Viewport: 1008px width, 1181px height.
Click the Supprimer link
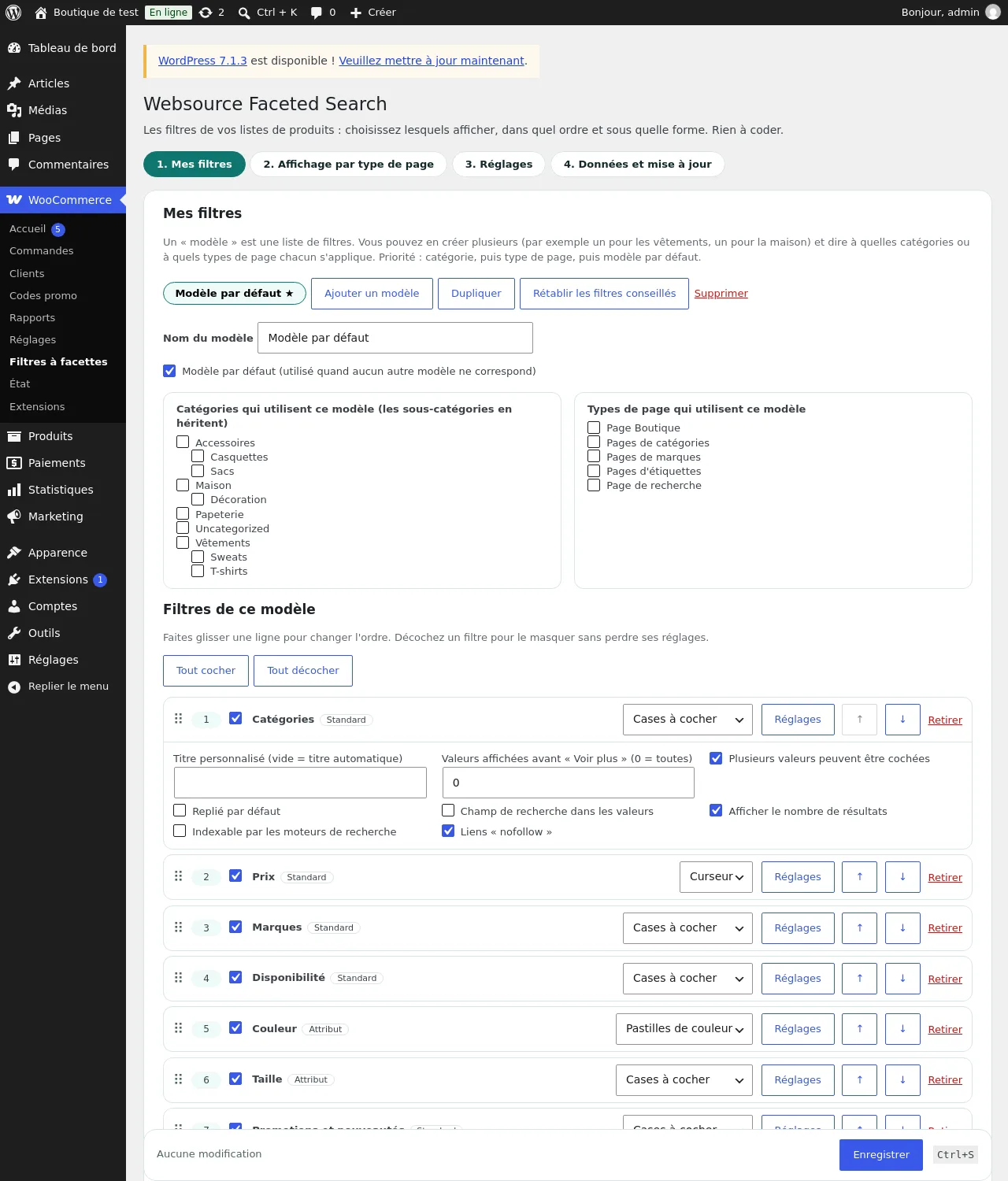721,294
